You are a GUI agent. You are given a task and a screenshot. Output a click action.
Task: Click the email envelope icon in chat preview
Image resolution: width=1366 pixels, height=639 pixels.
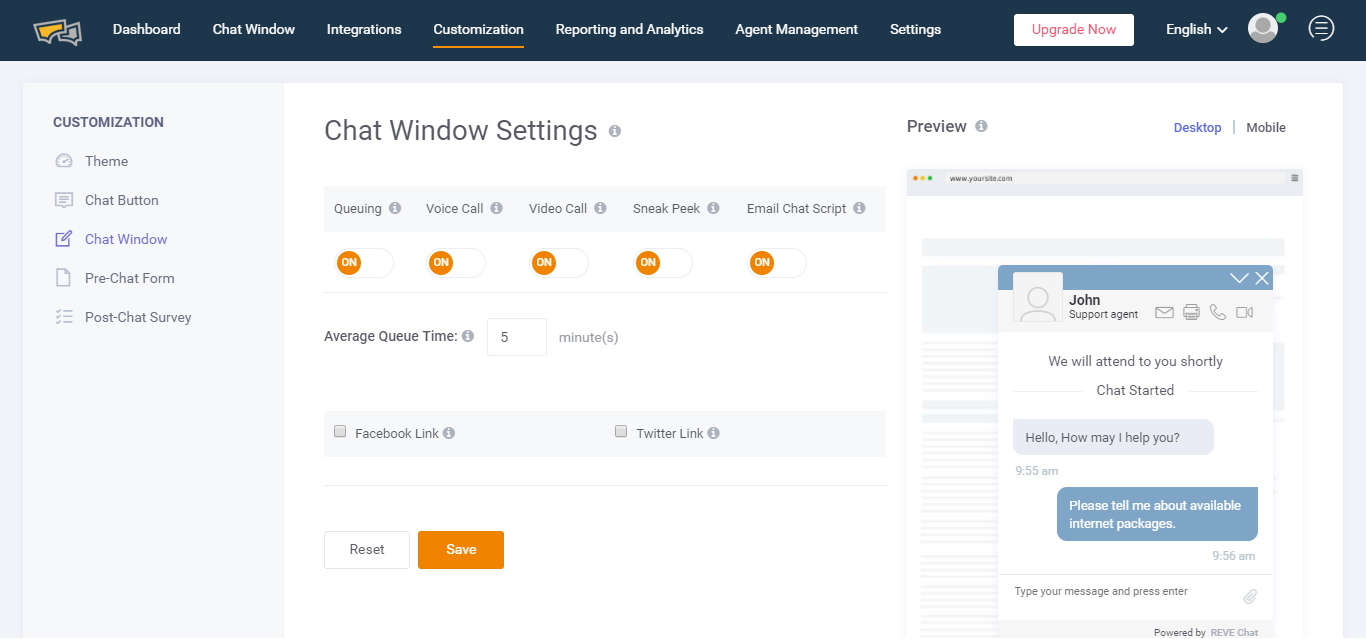tap(1164, 312)
